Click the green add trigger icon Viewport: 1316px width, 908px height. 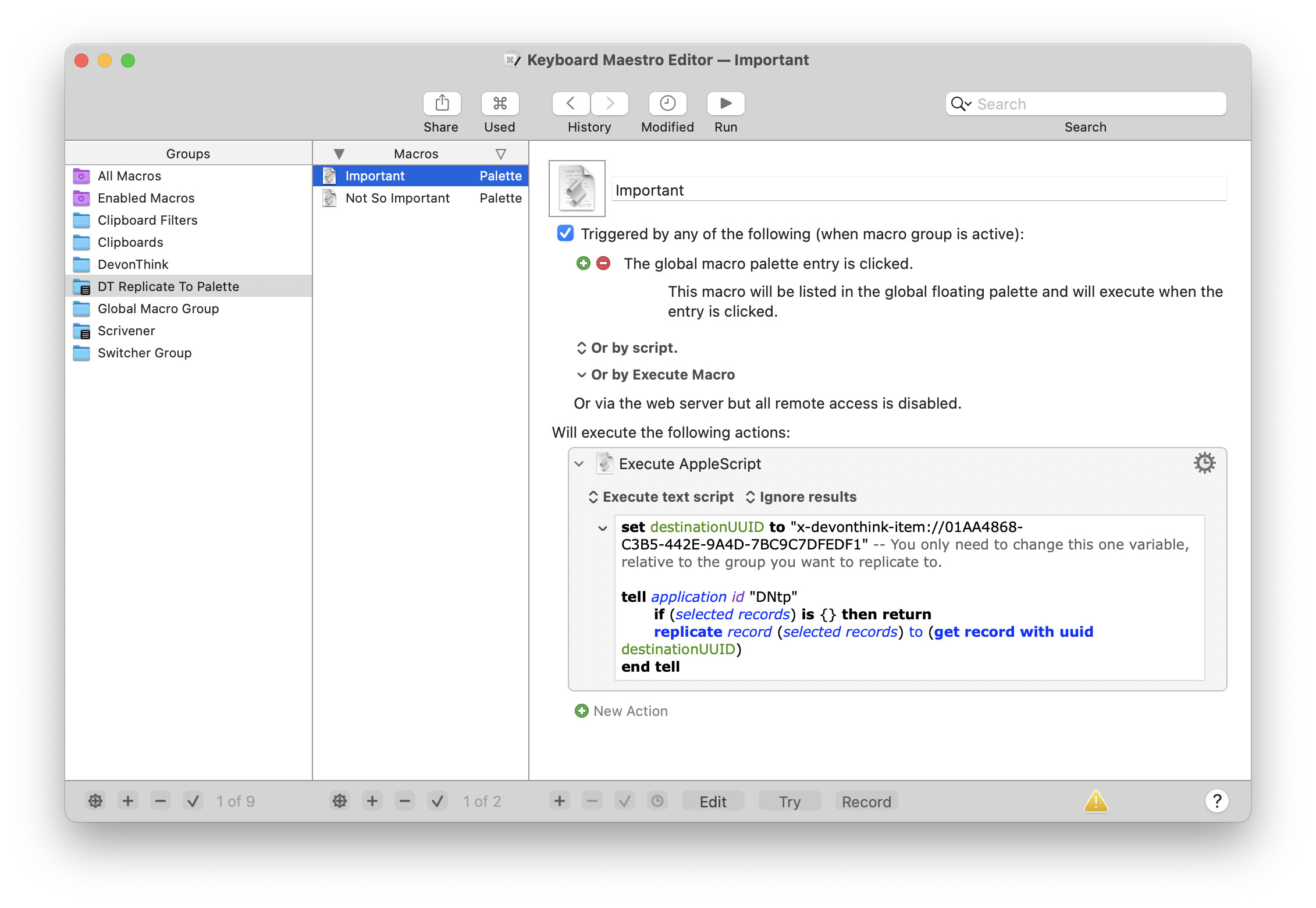click(583, 264)
